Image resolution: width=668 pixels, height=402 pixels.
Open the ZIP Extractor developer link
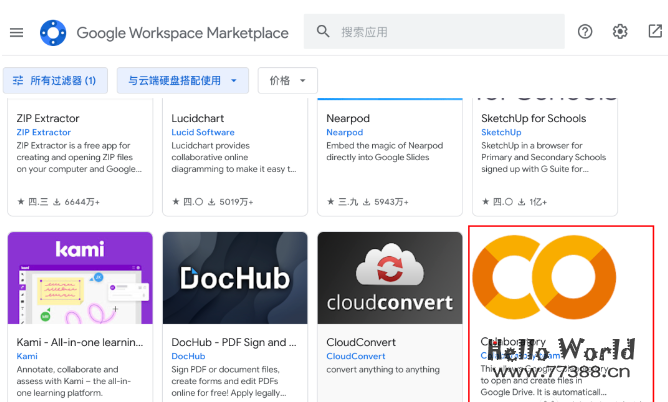[x=44, y=132]
